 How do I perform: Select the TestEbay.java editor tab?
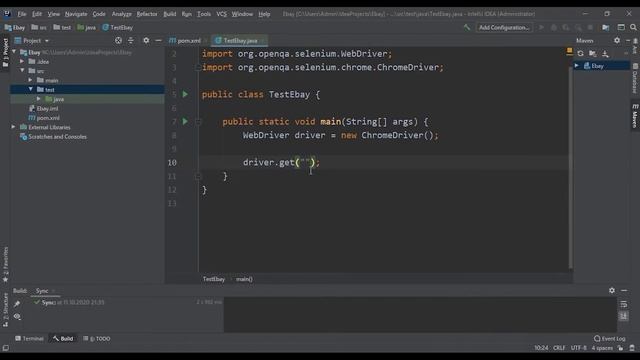tap(240, 40)
